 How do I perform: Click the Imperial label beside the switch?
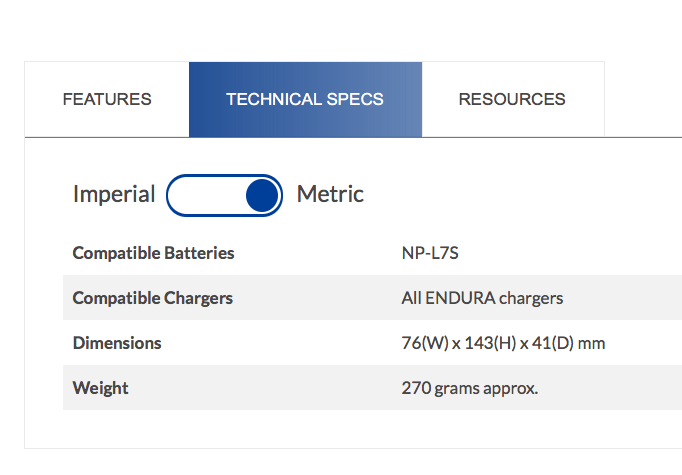pos(114,194)
